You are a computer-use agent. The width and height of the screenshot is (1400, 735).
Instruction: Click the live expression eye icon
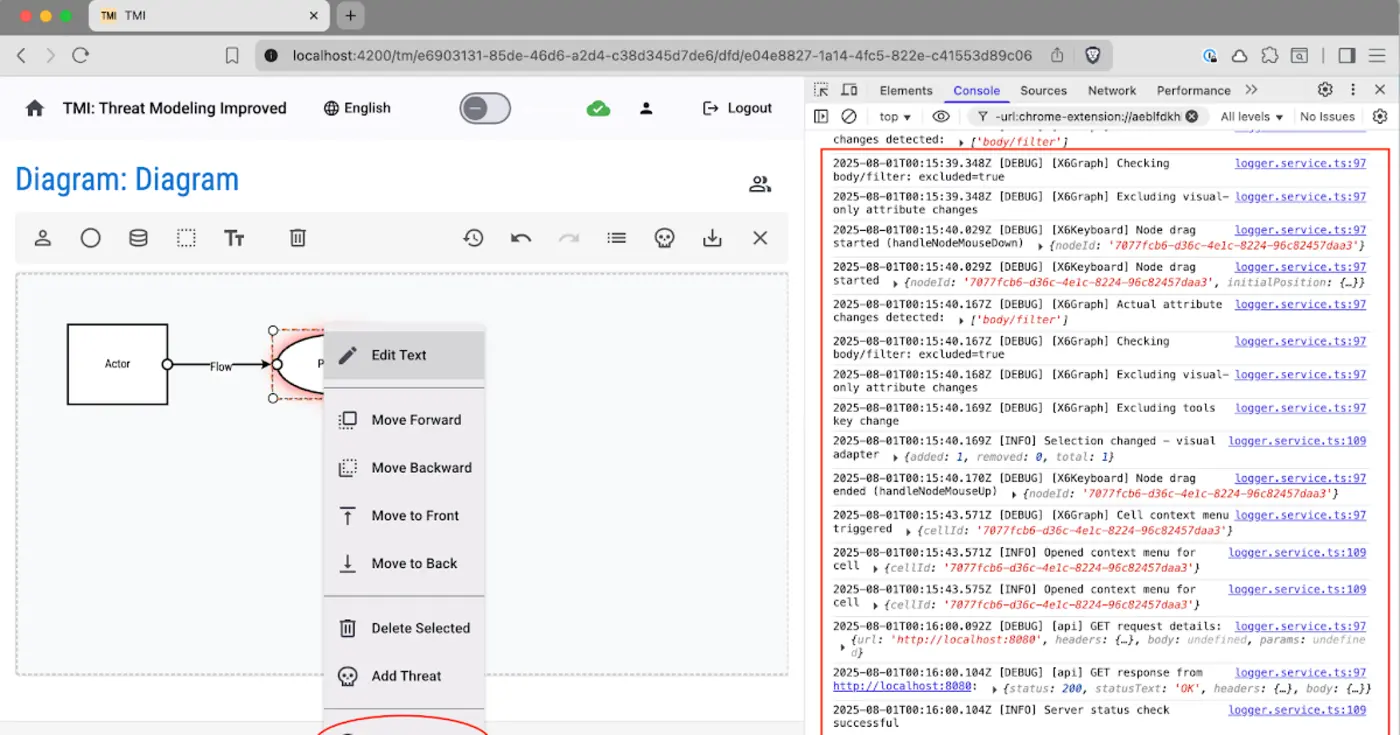point(940,117)
